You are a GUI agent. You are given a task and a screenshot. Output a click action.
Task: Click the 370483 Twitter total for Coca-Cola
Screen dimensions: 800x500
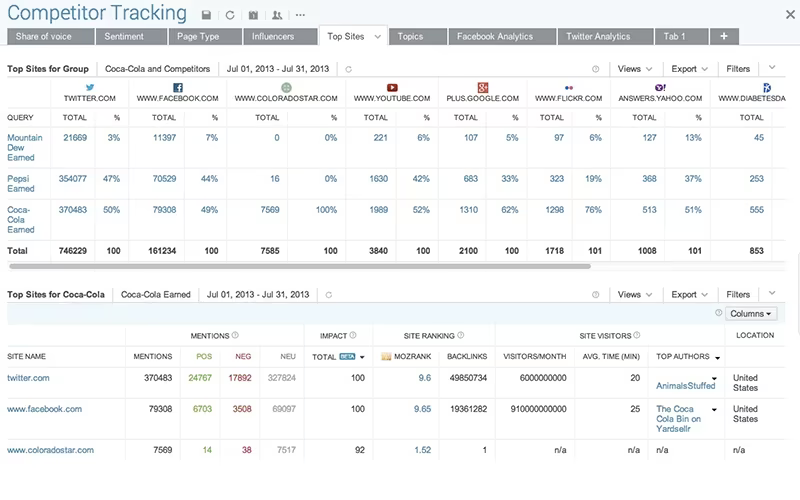point(72,210)
